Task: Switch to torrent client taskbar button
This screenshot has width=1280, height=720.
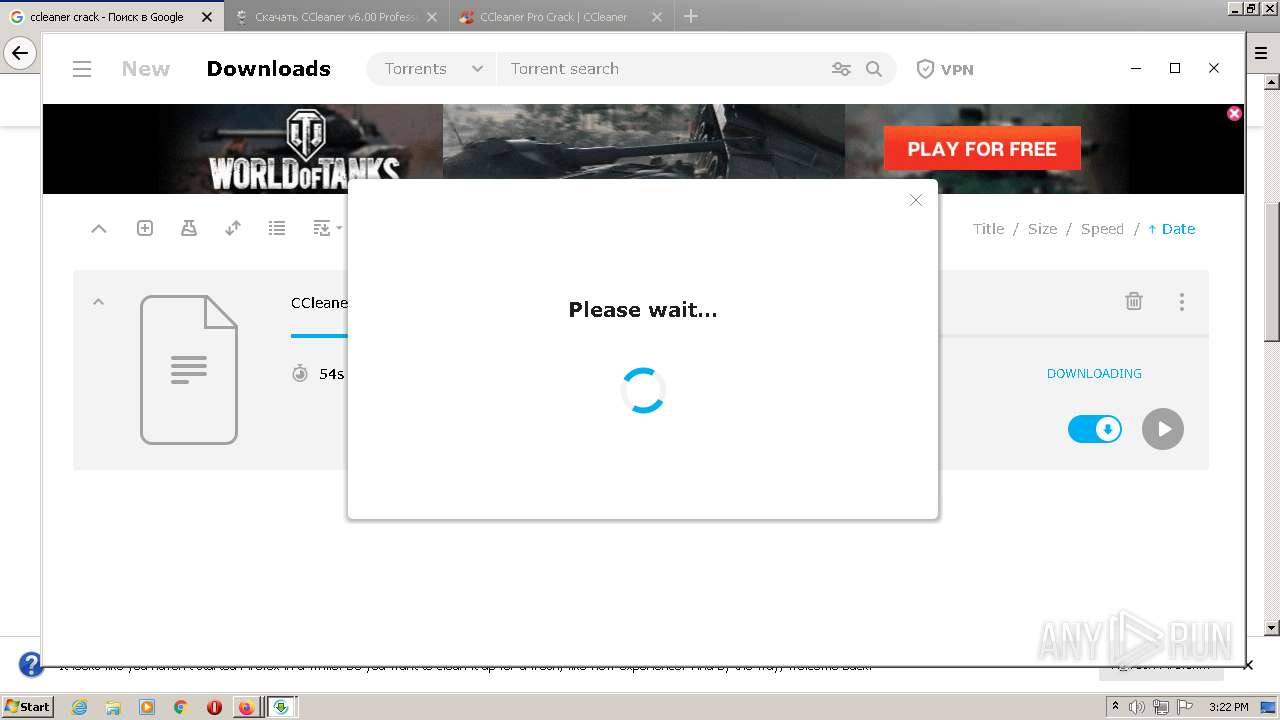Action: click(x=281, y=707)
